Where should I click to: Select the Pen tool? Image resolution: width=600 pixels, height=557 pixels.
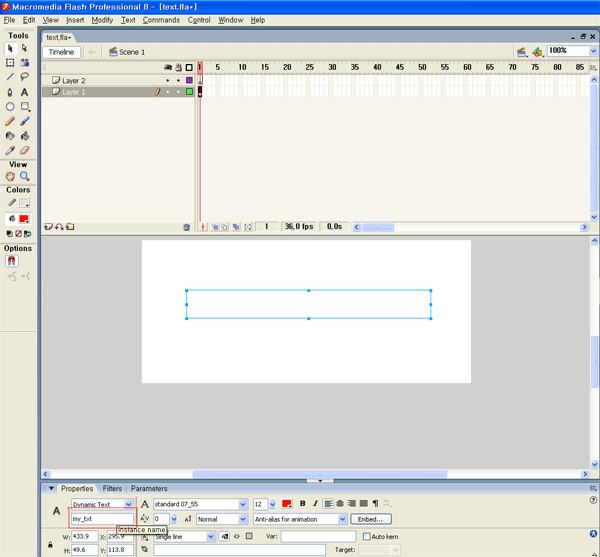point(10,92)
